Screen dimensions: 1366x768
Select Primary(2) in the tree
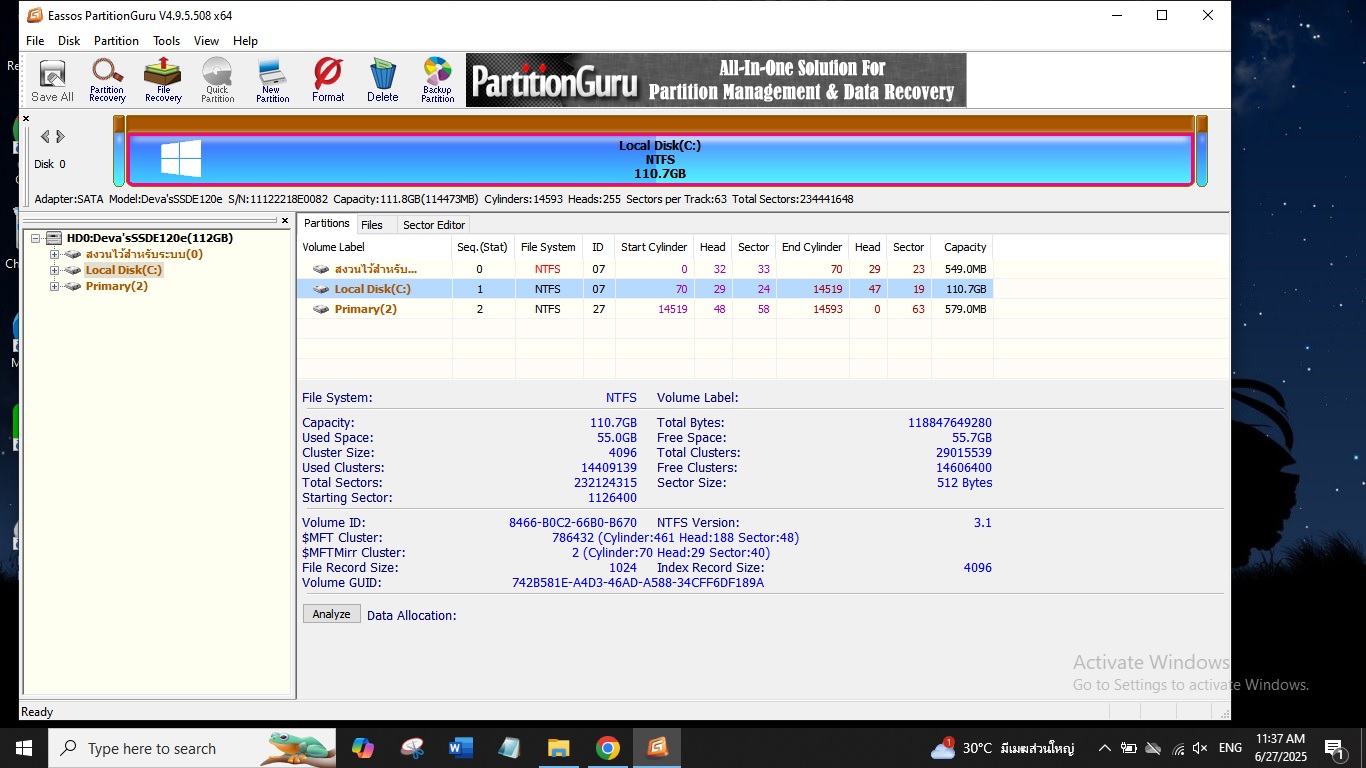(x=116, y=286)
